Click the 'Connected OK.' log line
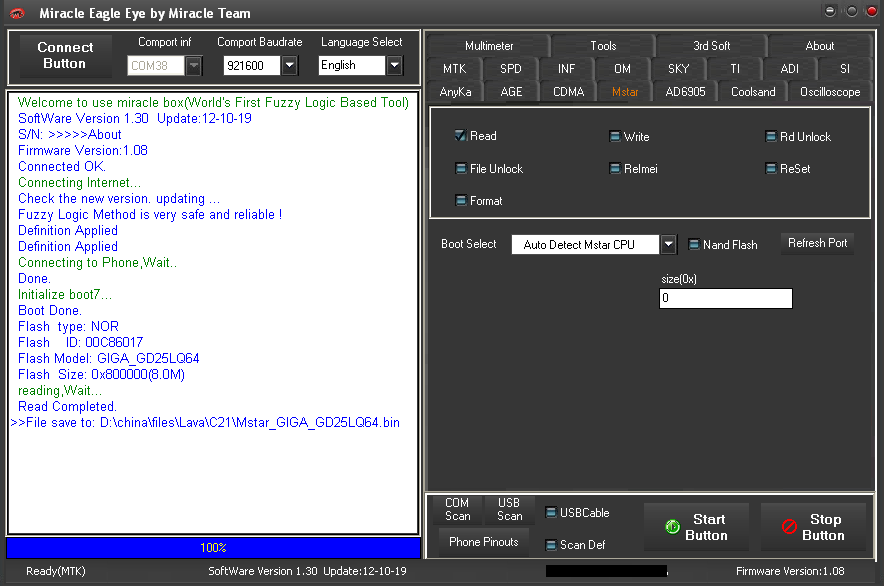Screen dimensions: 884x586 (x=62, y=166)
